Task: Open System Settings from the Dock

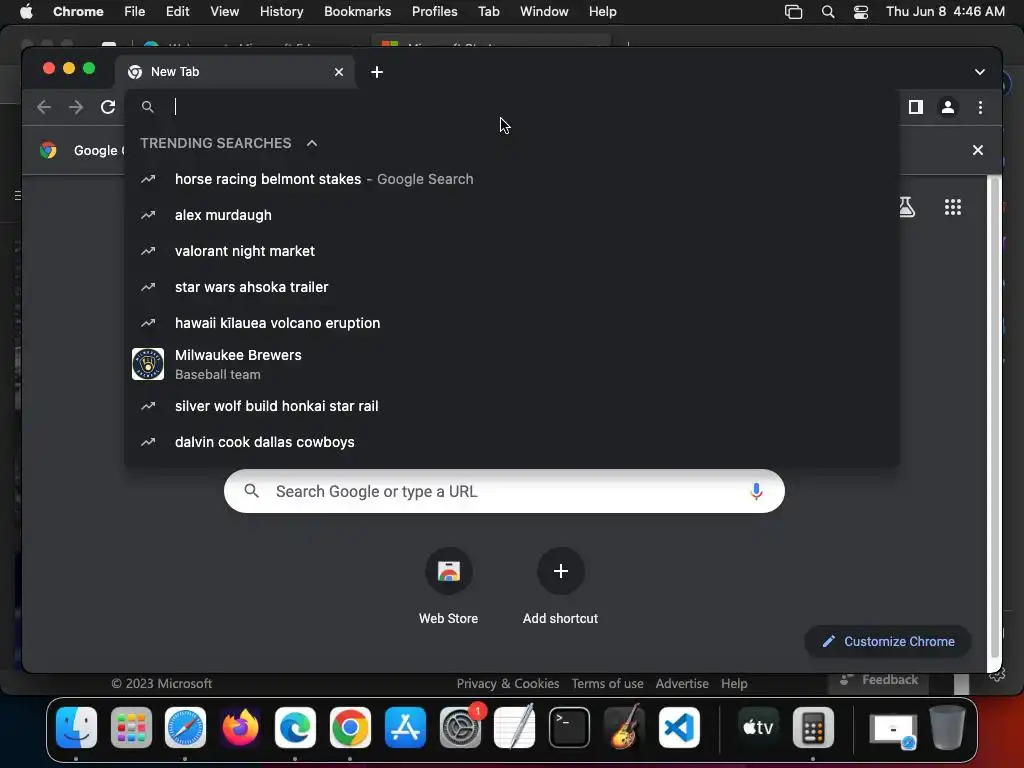Action: pyautogui.click(x=460, y=728)
